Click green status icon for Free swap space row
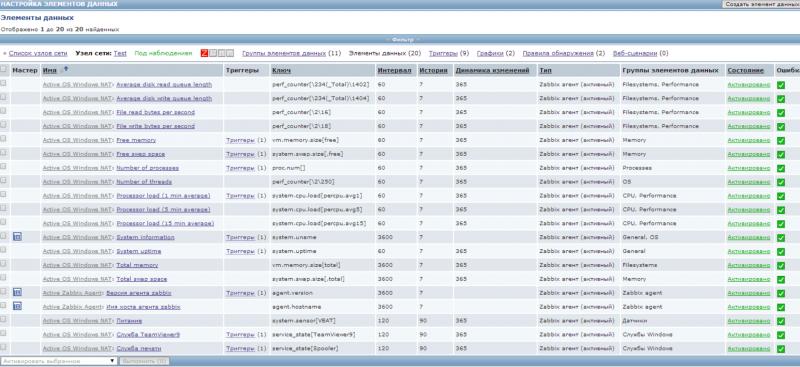Image resolution: width=800 pixels, height=367 pixels. 781,154
